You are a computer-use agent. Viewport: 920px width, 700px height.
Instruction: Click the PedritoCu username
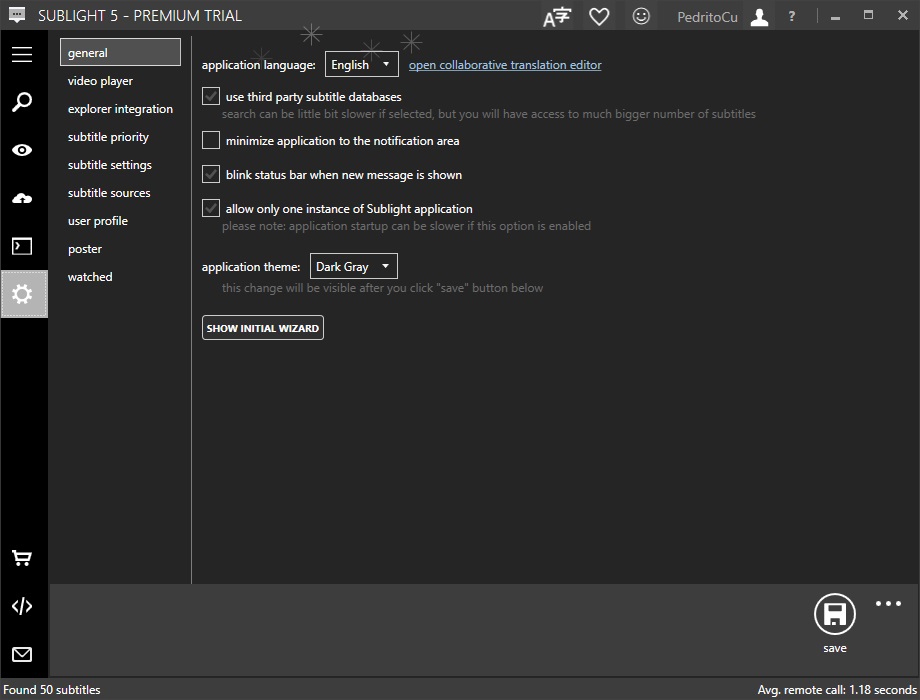pos(707,17)
